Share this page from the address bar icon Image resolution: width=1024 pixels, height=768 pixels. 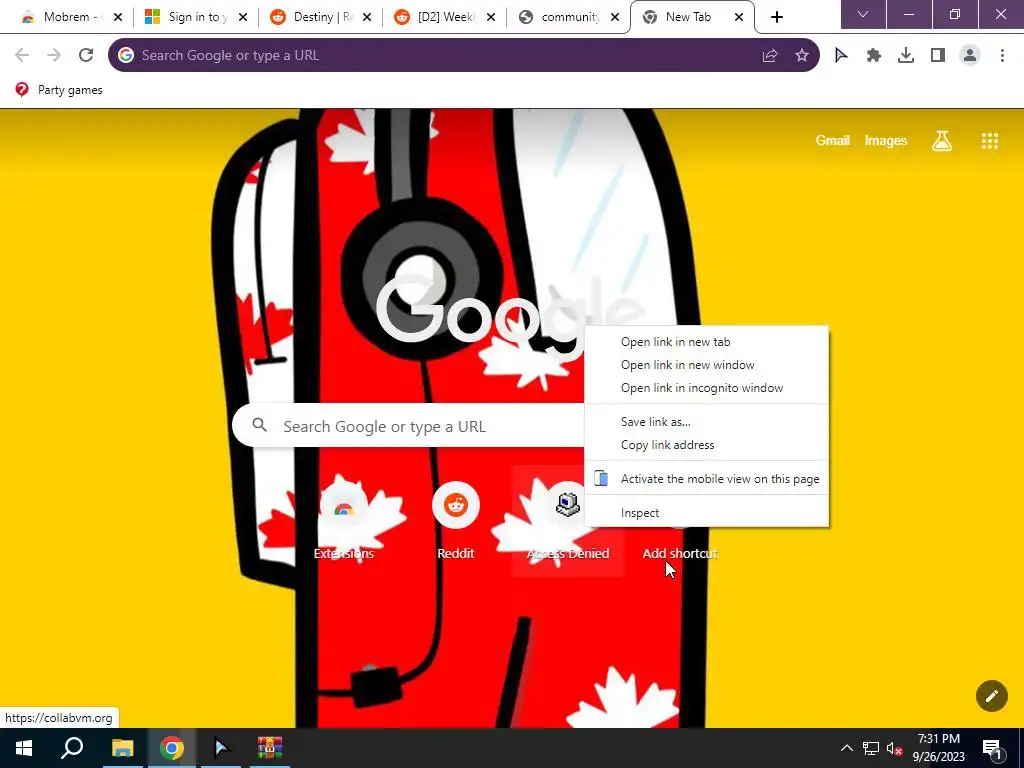tap(770, 56)
